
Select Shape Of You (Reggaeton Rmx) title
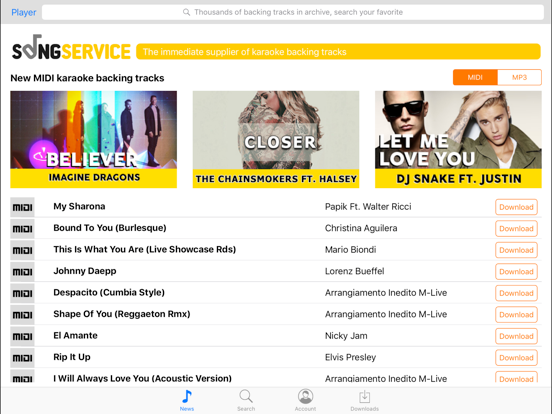point(121,314)
